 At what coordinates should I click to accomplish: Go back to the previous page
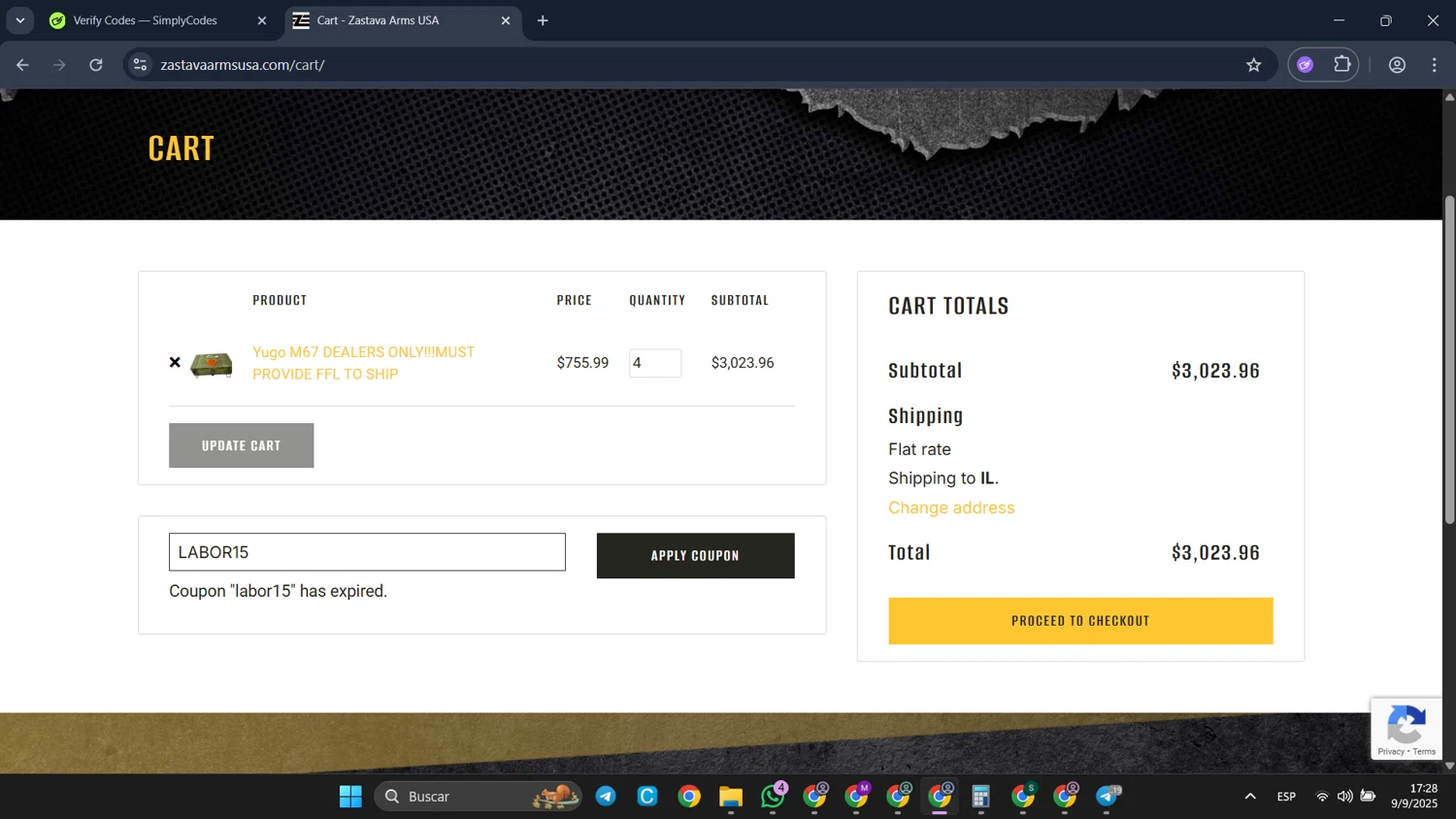tap(22, 65)
